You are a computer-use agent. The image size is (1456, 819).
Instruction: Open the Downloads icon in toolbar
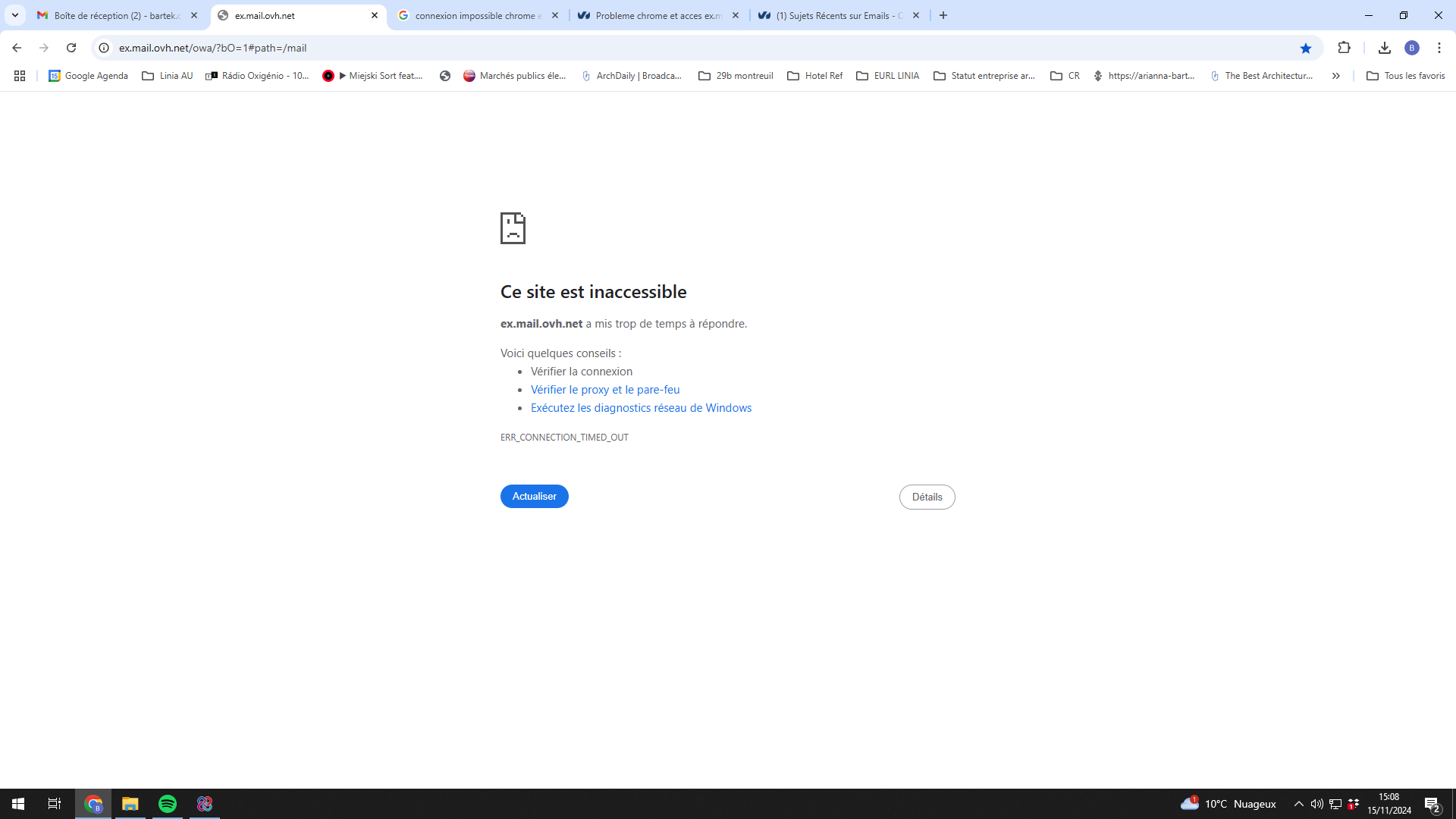(1384, 48)
